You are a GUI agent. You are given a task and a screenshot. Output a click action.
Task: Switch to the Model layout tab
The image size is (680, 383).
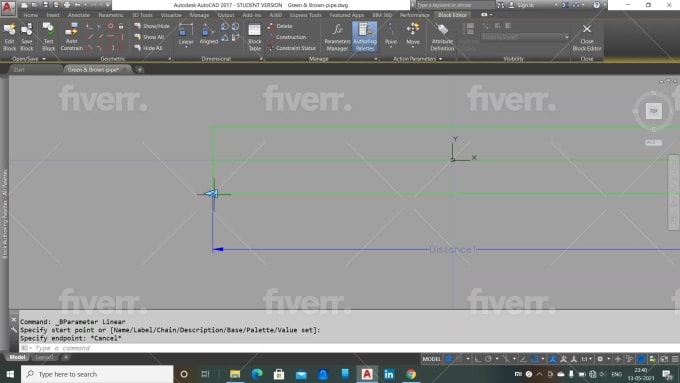coord(17,357)
